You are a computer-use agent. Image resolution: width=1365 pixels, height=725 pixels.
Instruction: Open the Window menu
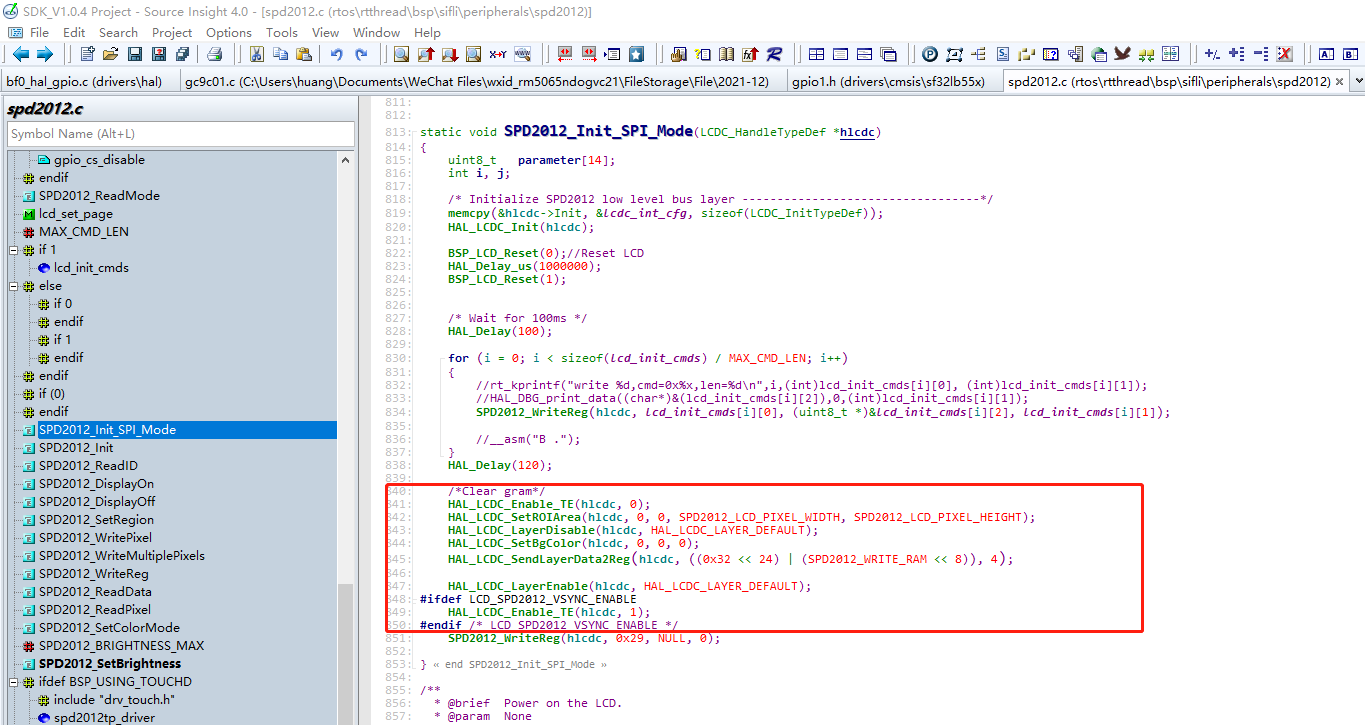click(x=376, y=32)
